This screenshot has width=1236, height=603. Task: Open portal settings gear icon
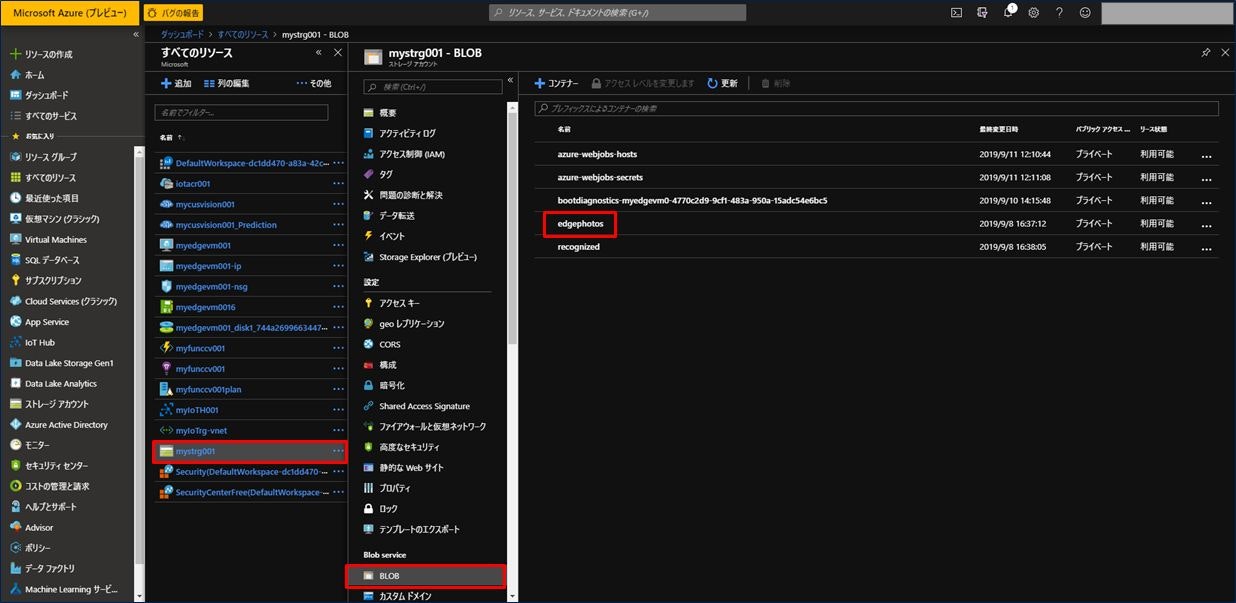(1034, 13)
